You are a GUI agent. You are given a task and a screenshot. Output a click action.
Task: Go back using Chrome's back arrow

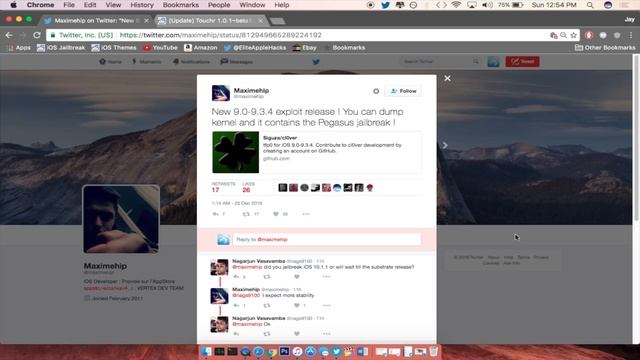(x=9, y=35)
